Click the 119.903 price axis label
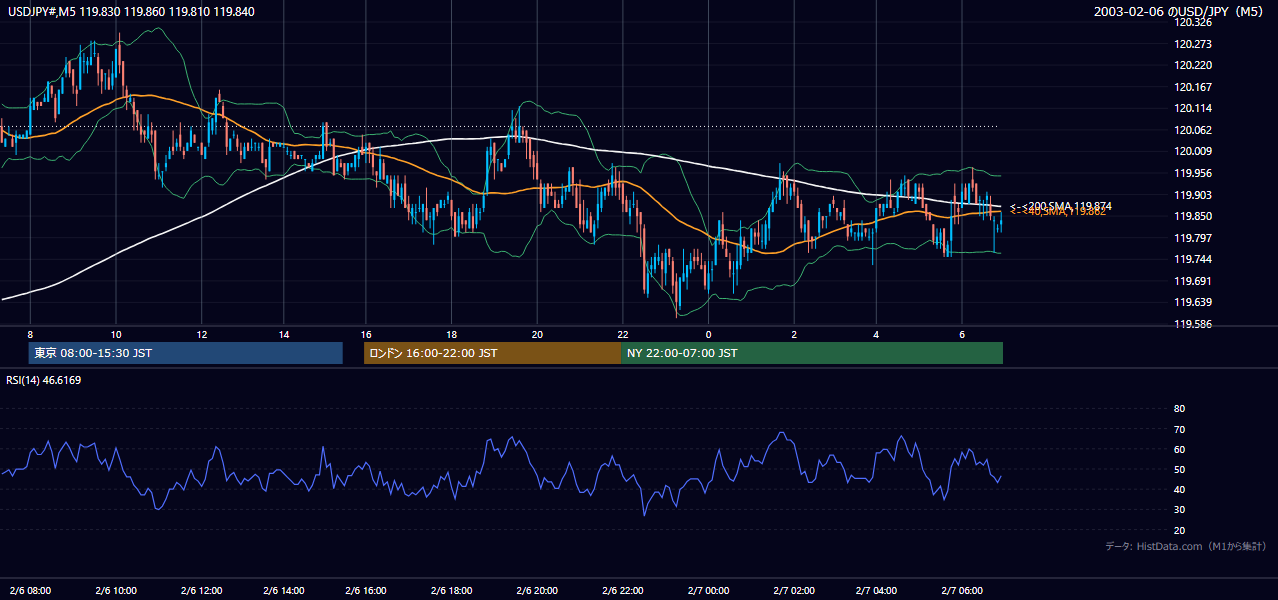The width and height of the screenshot is (1278, 600). (x=1194, y=195)
